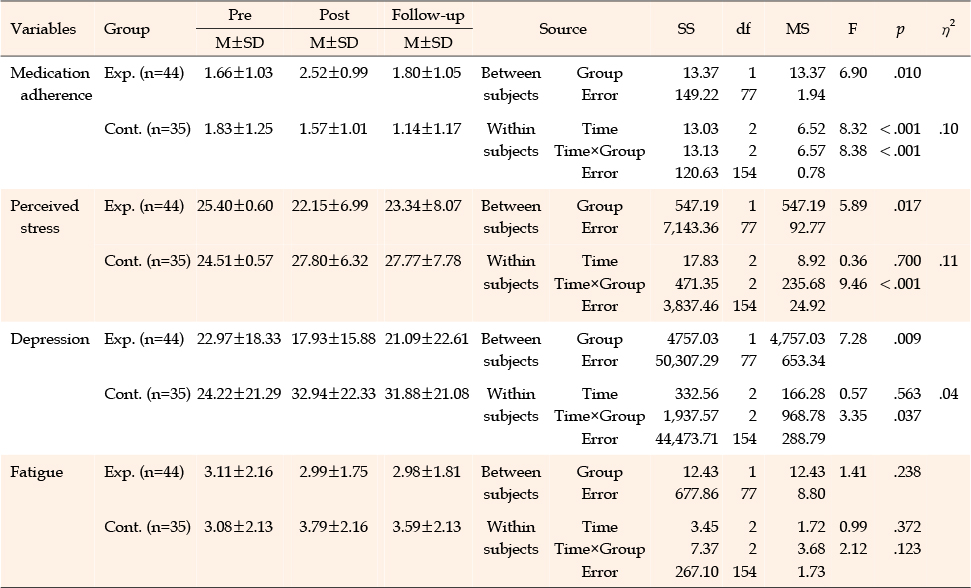Click the Fatigue variable label

[x=37, y=472]
